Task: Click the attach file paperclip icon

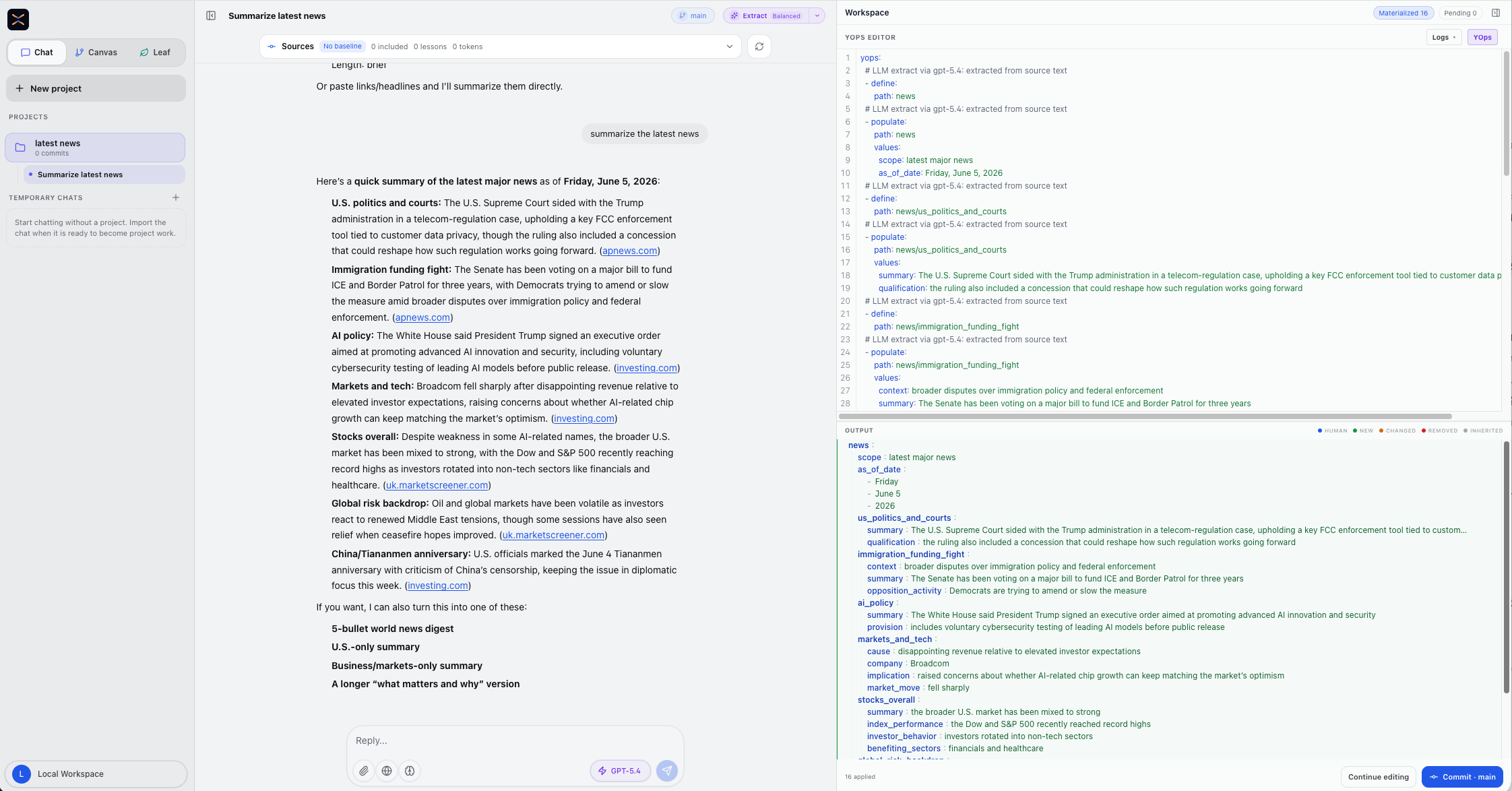Action: pos(364,771)
